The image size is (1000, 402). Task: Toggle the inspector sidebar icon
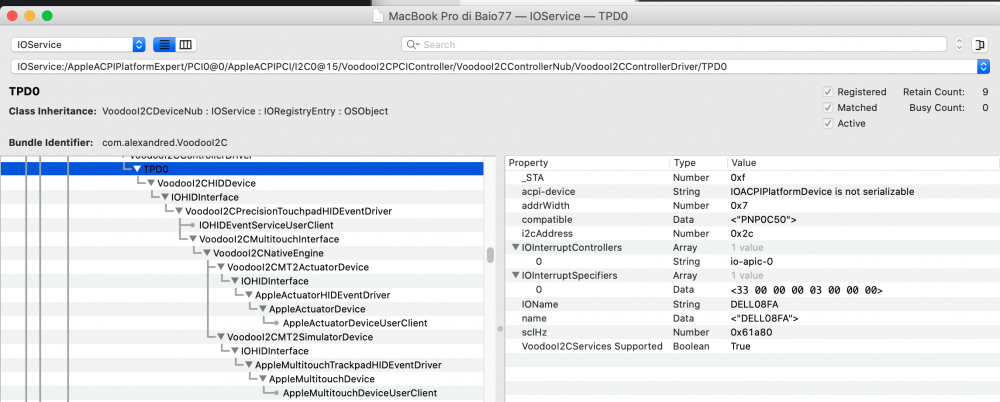coord(979,45)
